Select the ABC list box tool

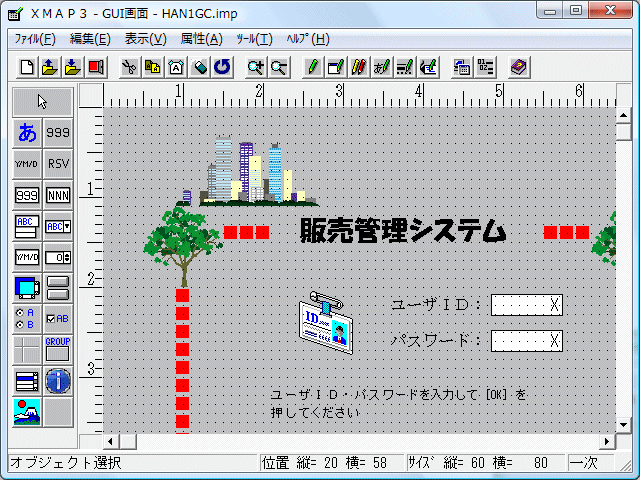tap(27, 226)
